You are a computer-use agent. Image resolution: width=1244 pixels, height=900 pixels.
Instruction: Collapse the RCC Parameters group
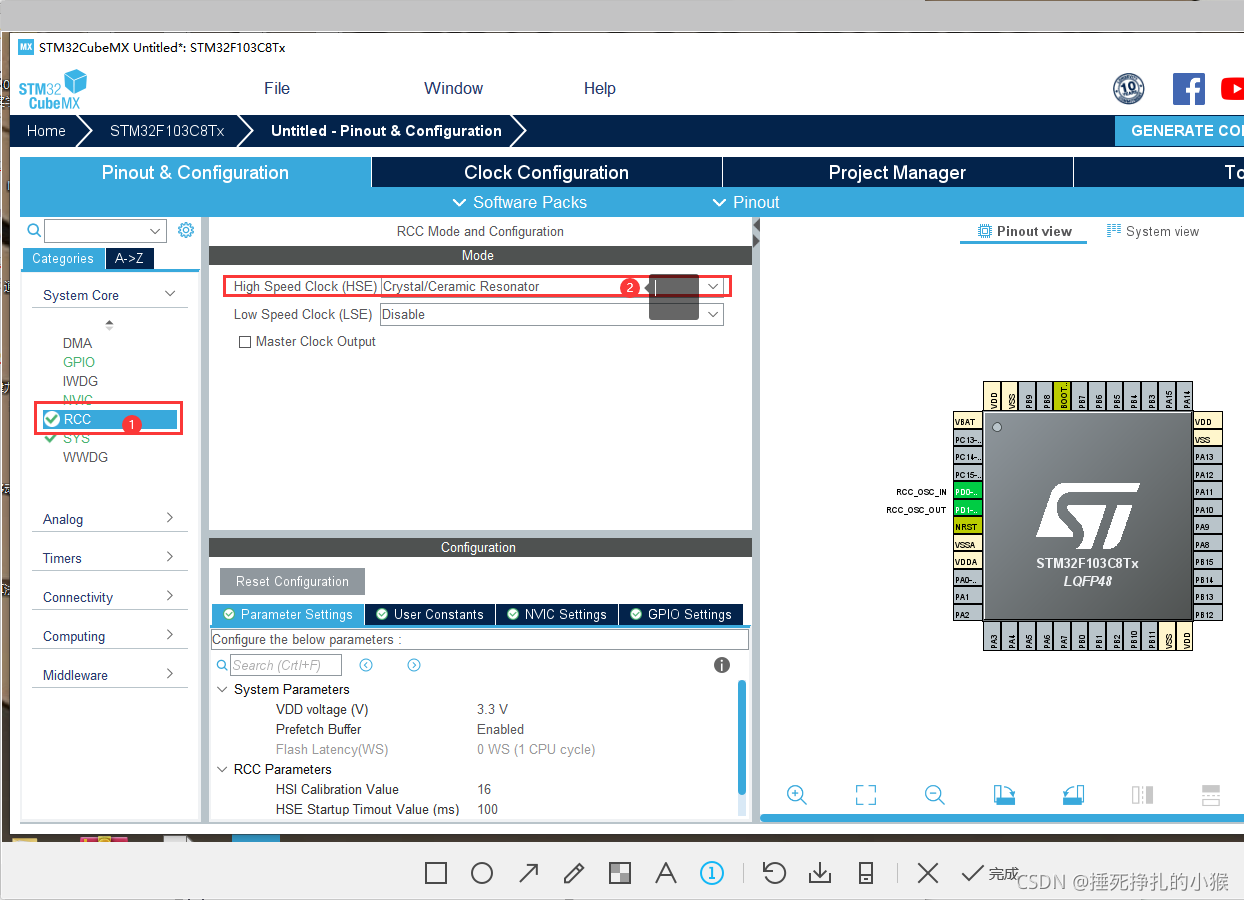click(222, 770)
